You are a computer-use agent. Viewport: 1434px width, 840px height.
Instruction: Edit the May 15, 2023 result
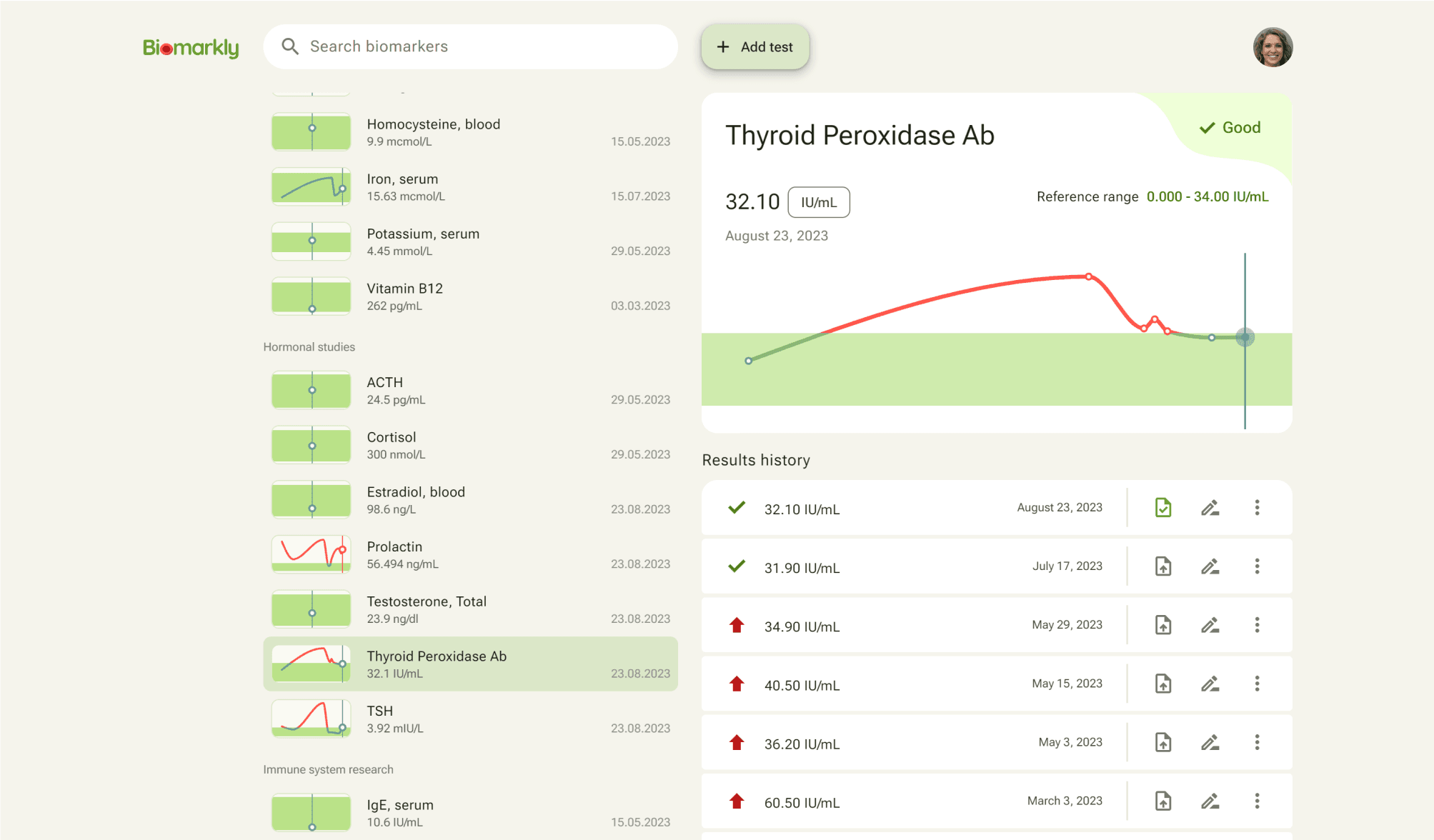pos(1210,684)
